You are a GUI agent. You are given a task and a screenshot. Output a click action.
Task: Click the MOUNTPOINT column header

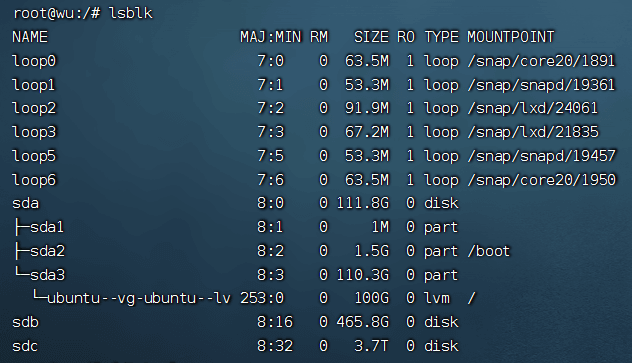click(511, 37)
